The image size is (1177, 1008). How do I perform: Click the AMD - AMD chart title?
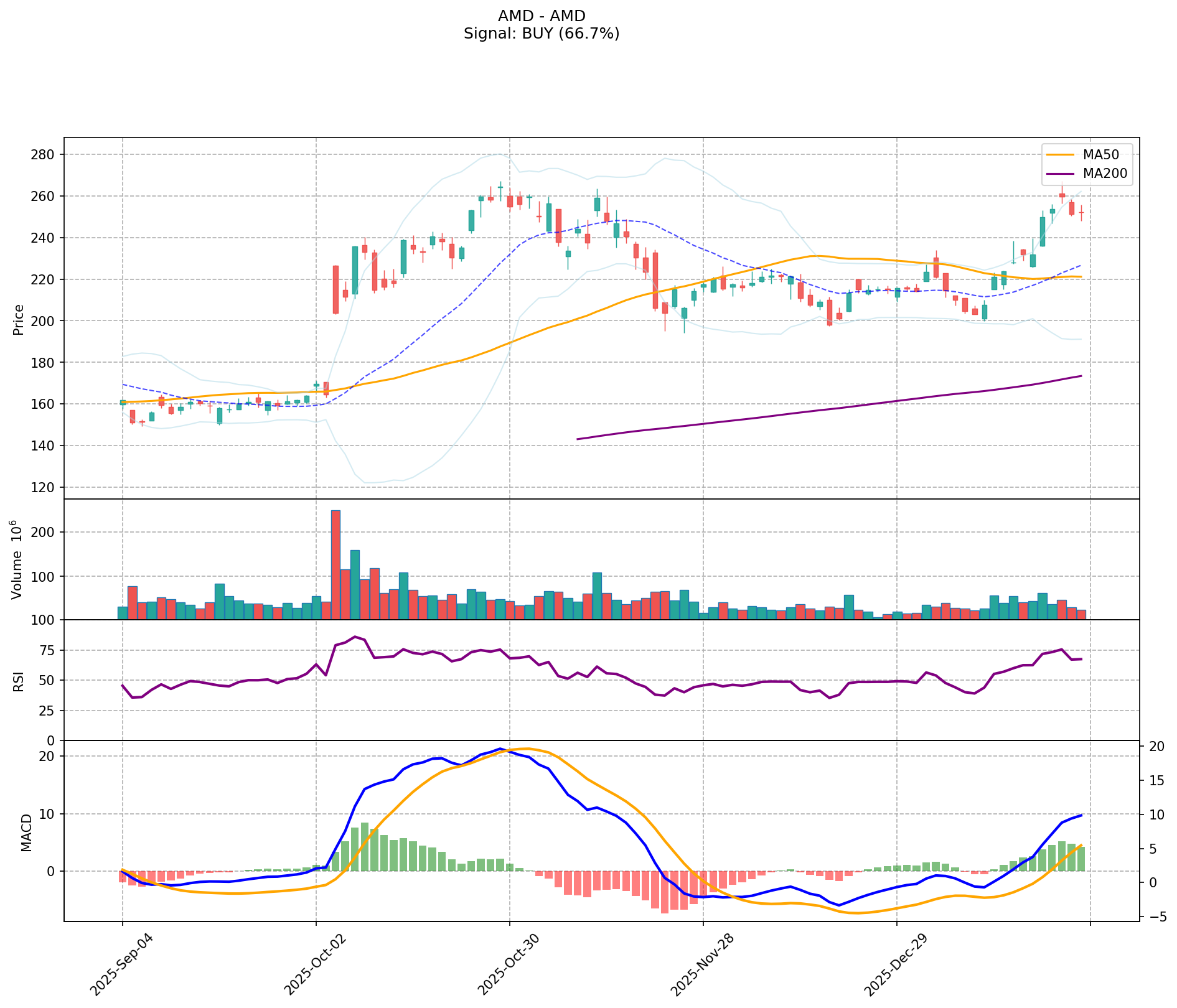[x=542, y=16]
